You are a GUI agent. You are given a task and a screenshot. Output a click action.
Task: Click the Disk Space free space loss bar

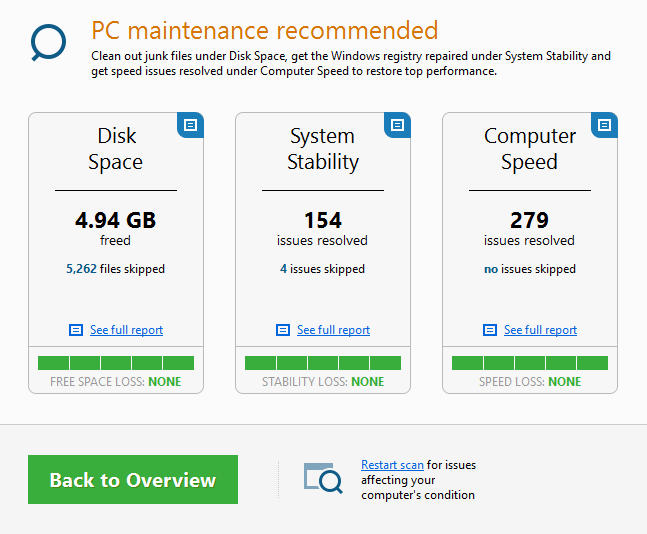pos(116,363)
